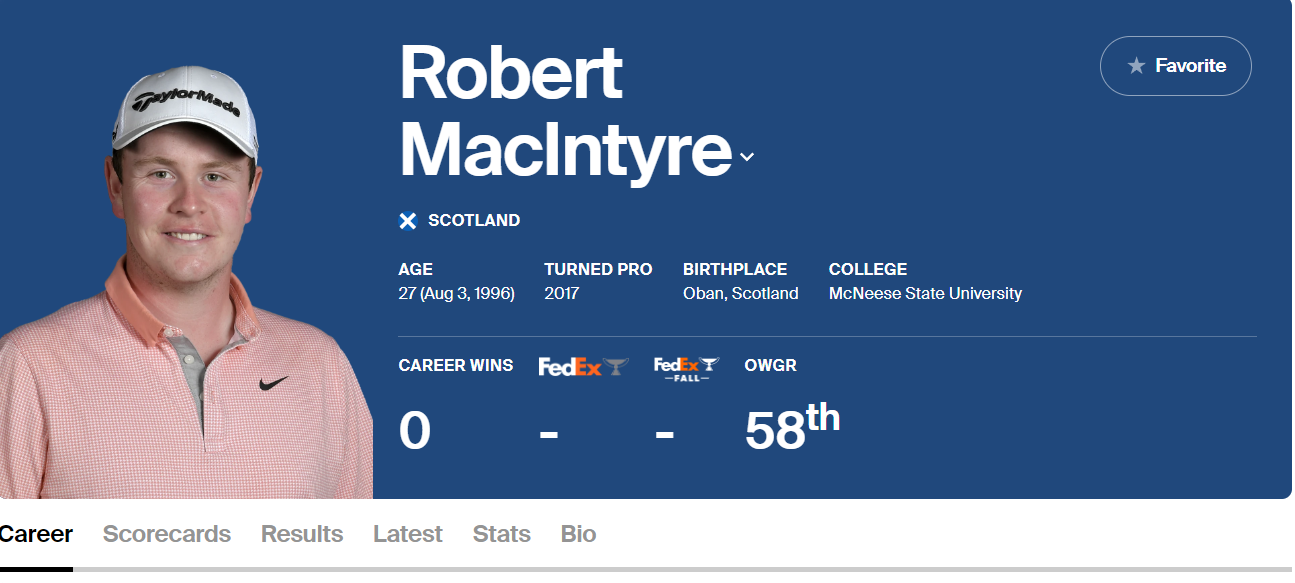1295x583 pixels.
Task: Click the OWGR 58th ranking value
Action: [792, 428]
